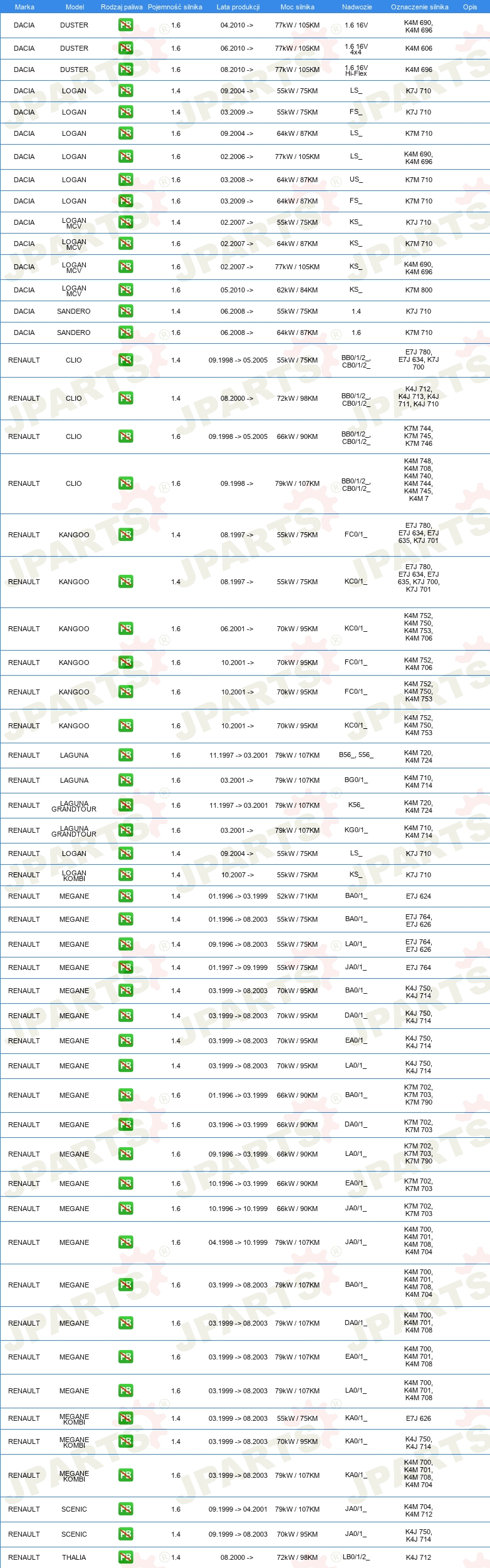Click fuel icon in Megane 01.1997 -> 09.1999 row
490x1568 pixels.
(125, 967)
